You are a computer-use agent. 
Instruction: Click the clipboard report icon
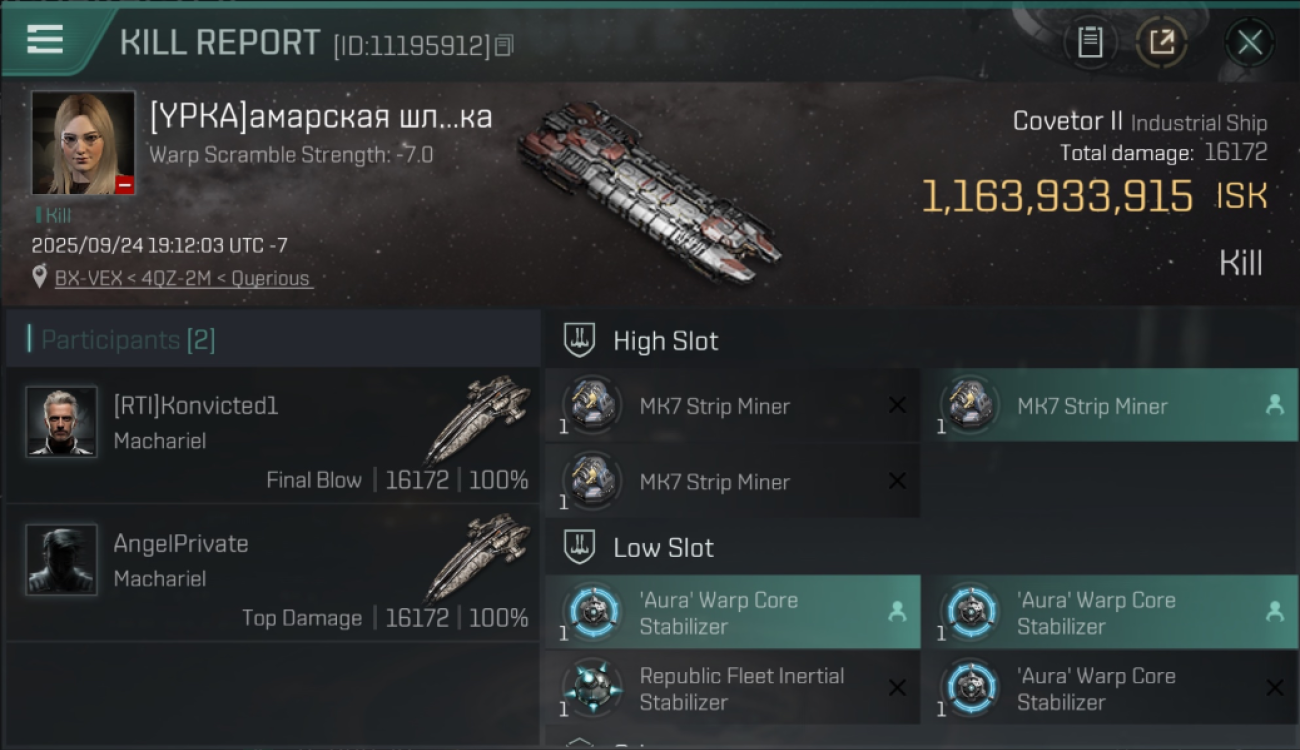coord(1090,42)
